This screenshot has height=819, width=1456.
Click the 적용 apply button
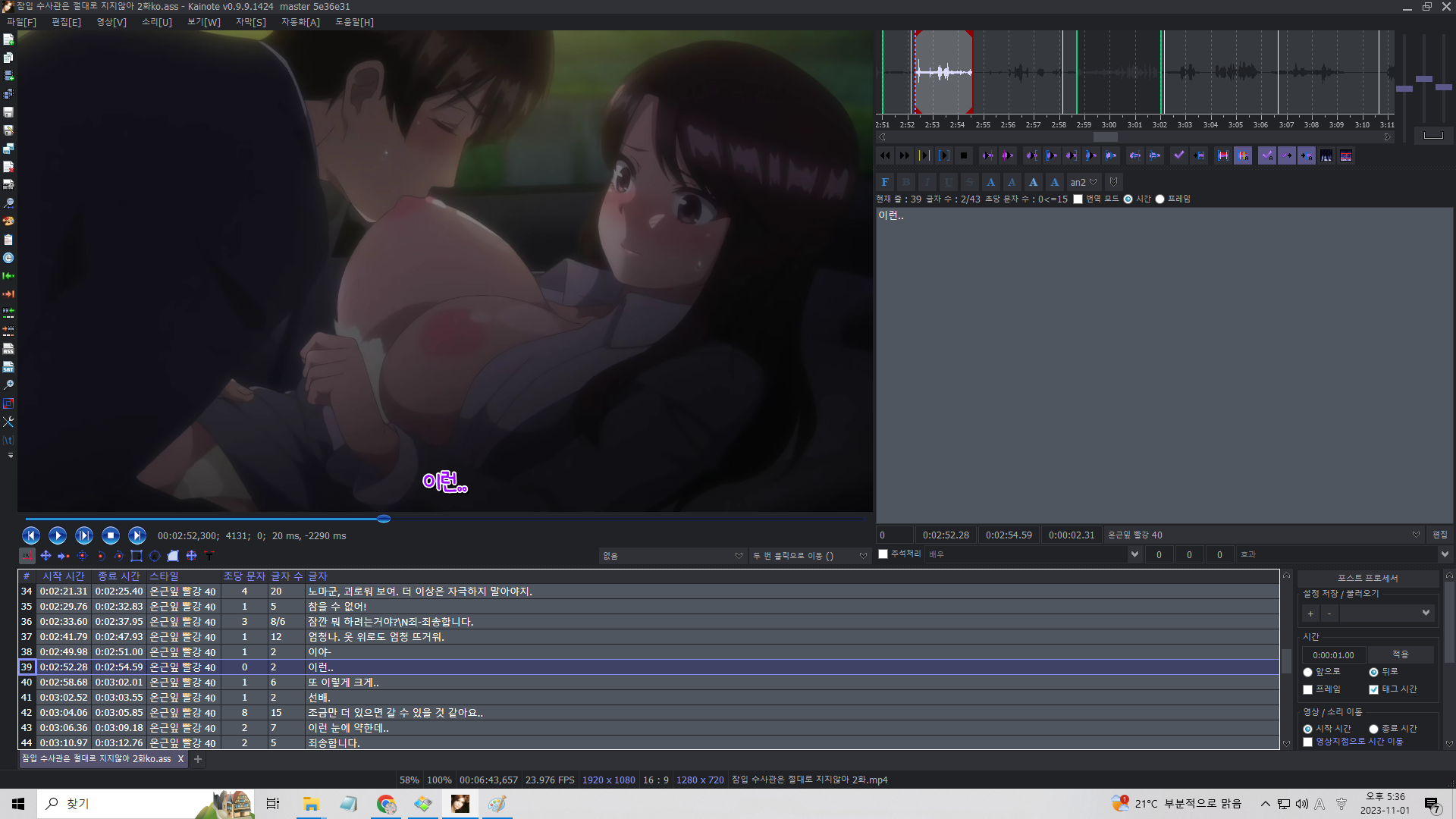[1400, 654]
